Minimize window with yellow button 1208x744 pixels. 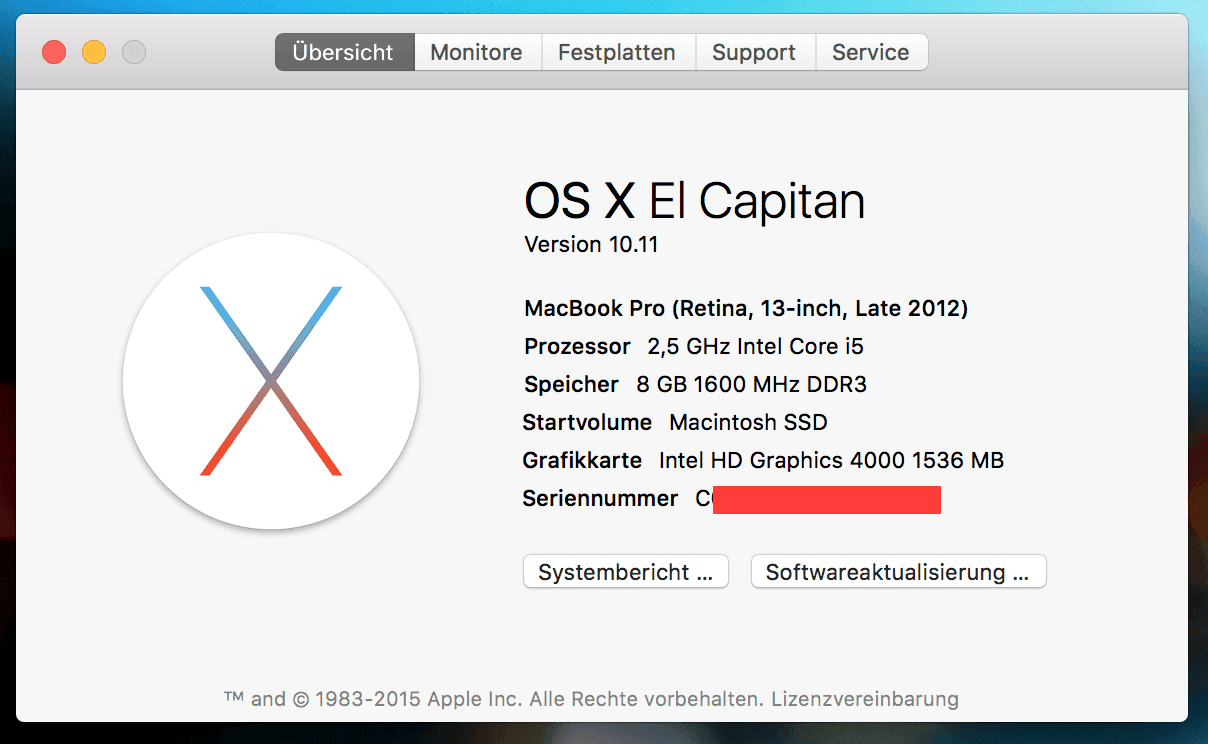tap(94, 52)
